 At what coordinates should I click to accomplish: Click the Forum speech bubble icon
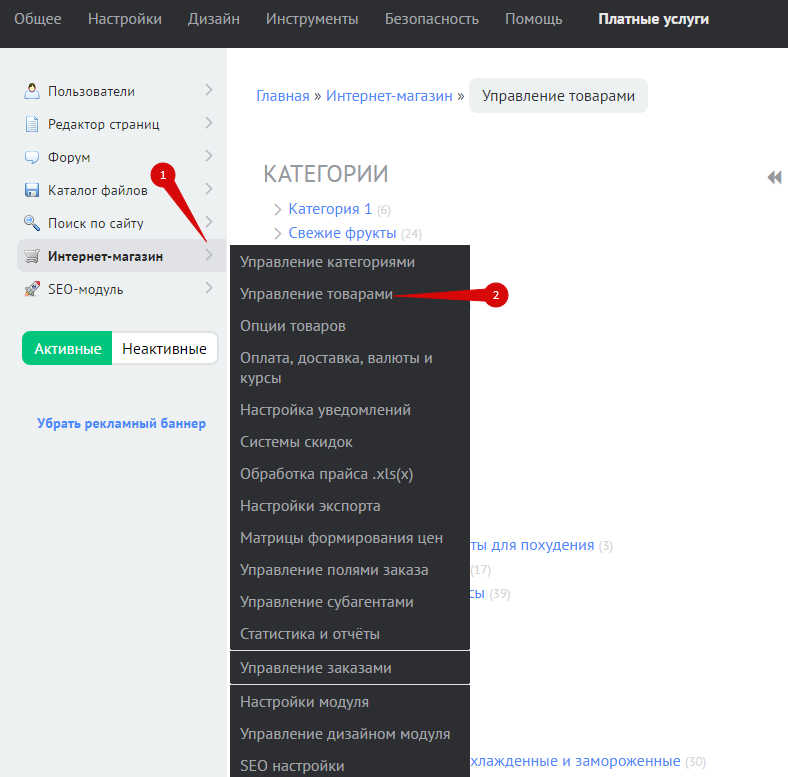click(32, 157)
